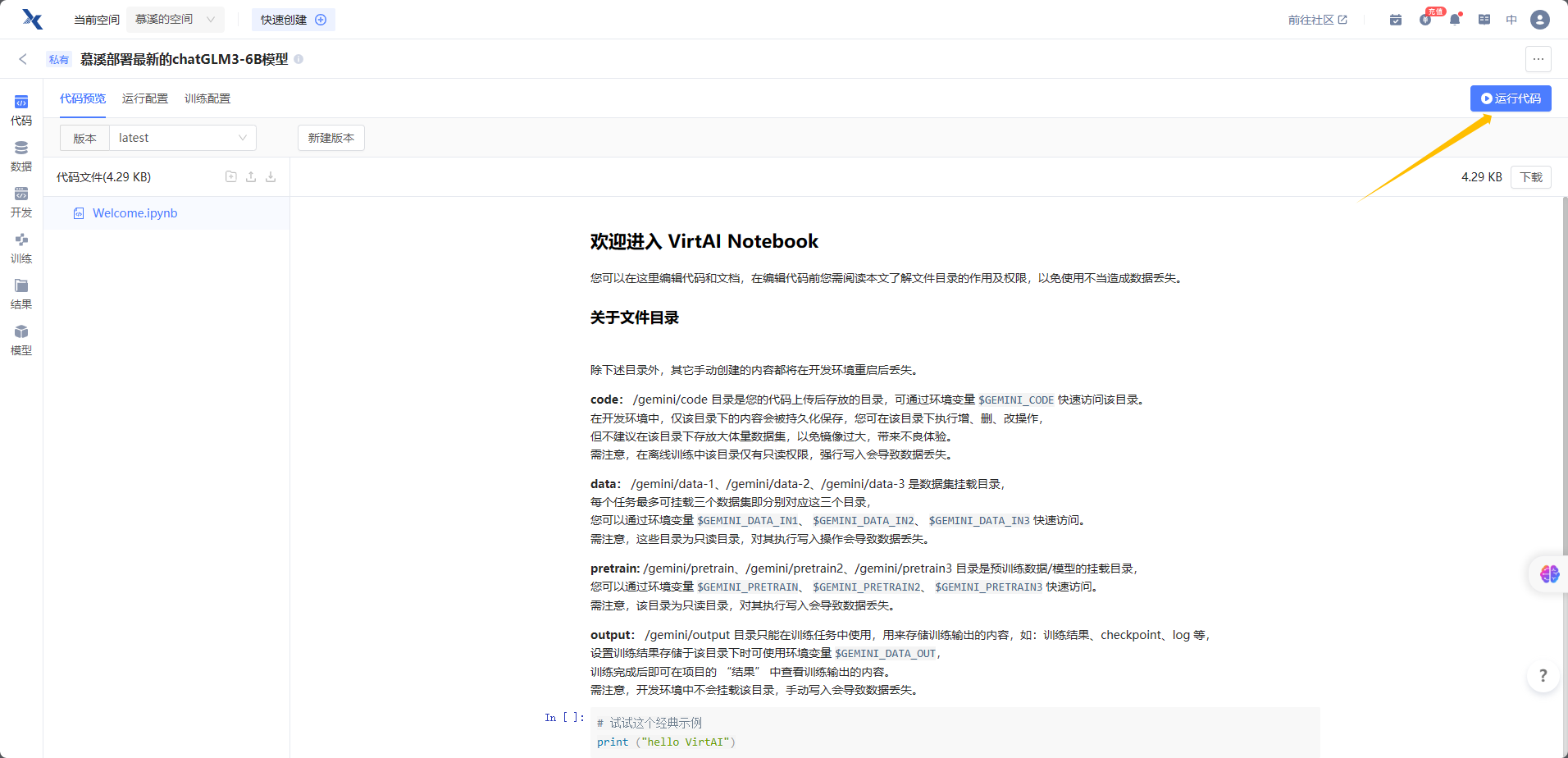The height and width of the screenshot is (758, 1568).
Task: Click the In [ ]: cell prompt
Action: (x=564, y=718)
